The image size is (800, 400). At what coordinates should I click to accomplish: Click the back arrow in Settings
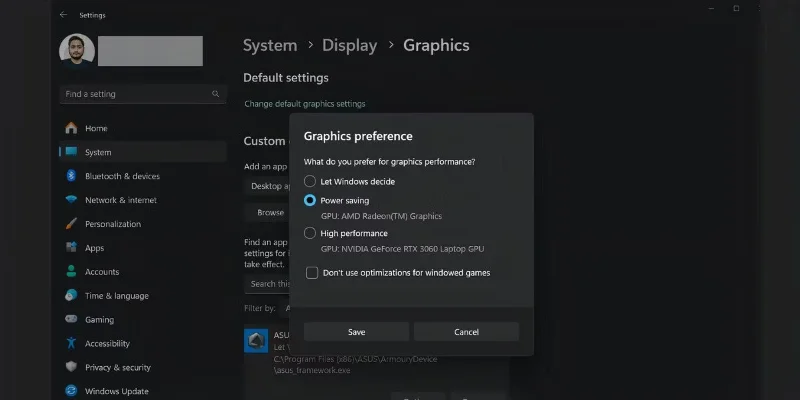[x=63, y=15]
